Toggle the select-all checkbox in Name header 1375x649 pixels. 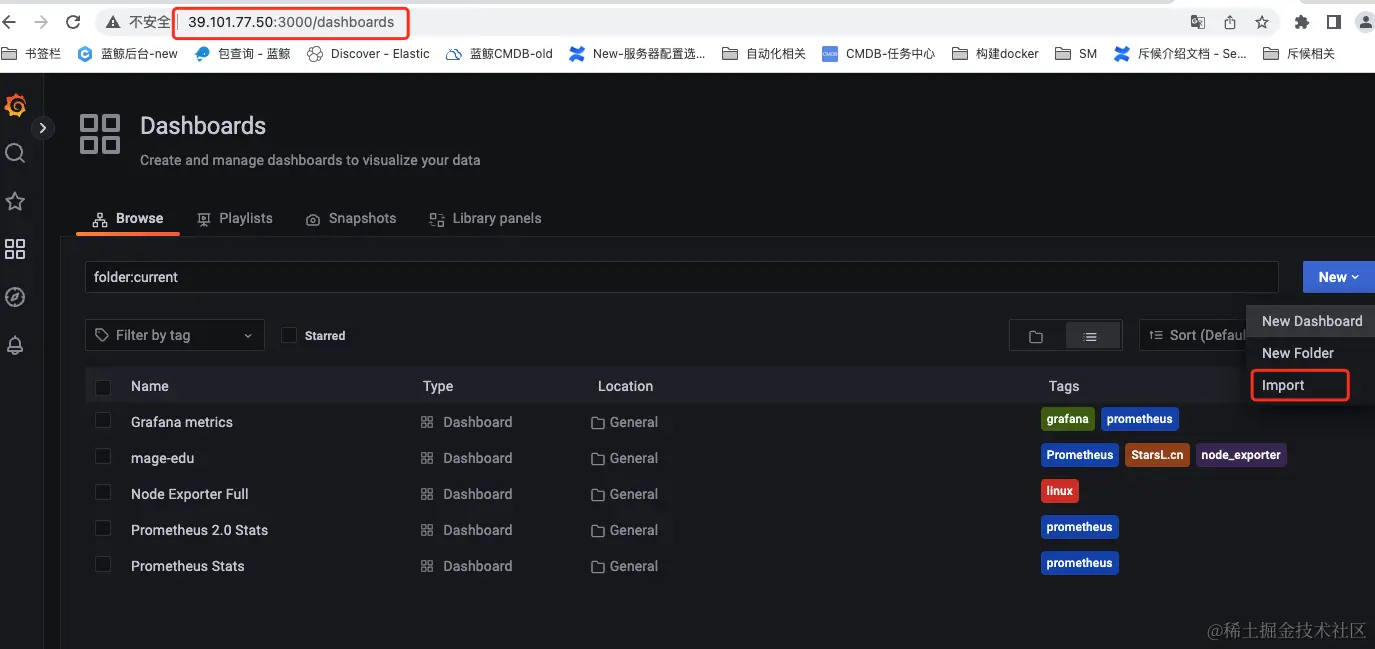click(103, 387)
